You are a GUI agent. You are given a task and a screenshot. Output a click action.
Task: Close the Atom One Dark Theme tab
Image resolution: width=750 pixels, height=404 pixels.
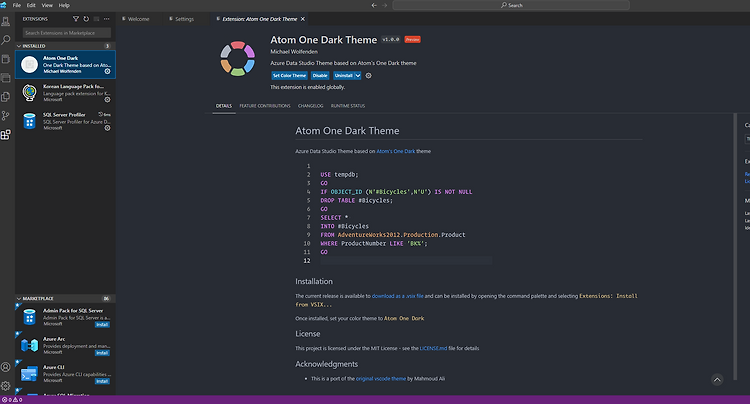(303, 19)
